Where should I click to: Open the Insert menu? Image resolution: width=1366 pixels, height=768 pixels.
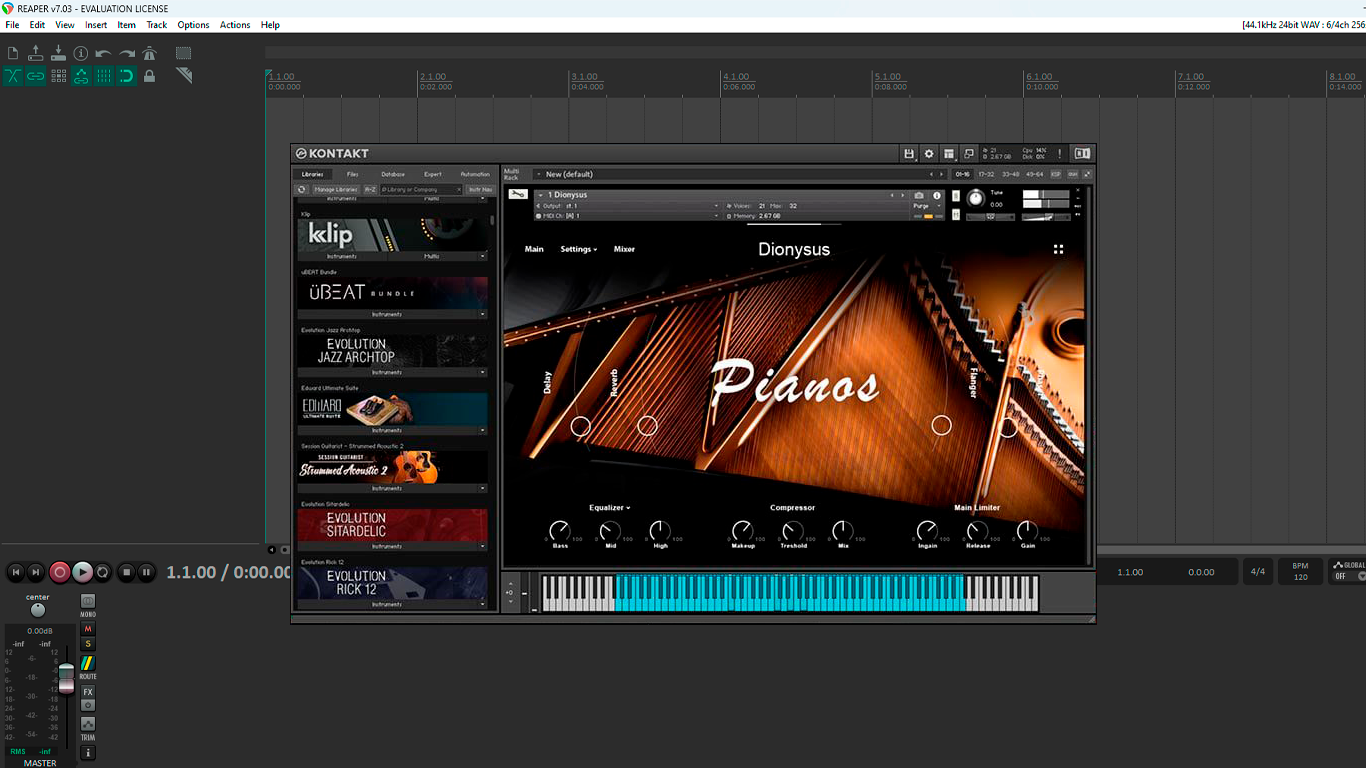click(96, 25)
